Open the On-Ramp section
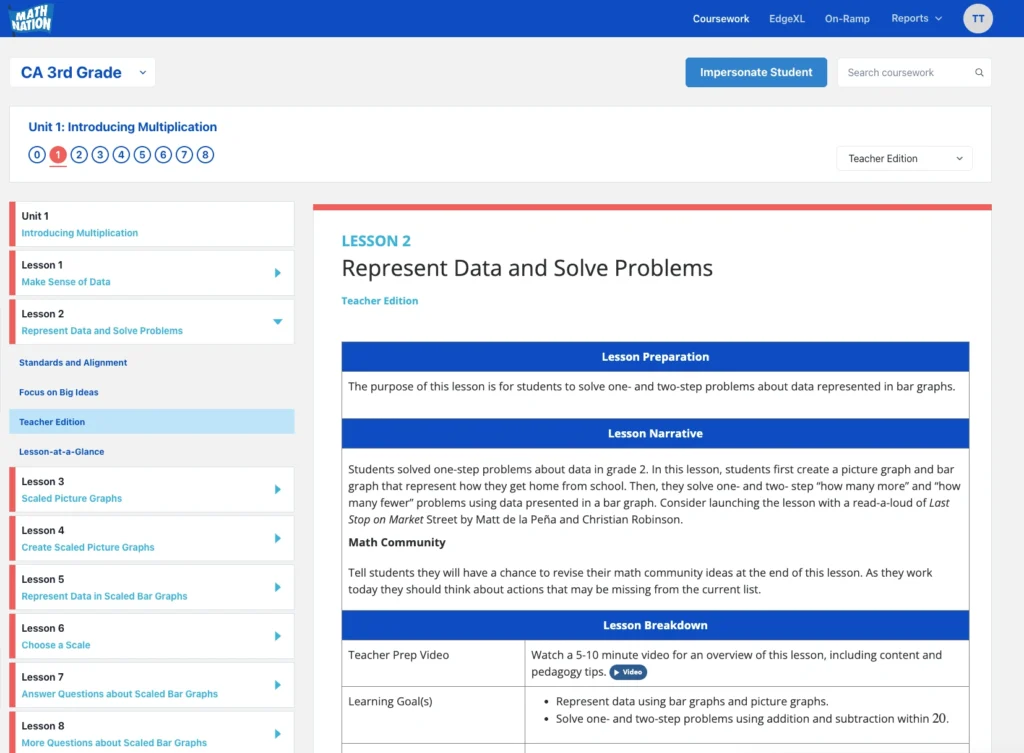 point(847,18)
